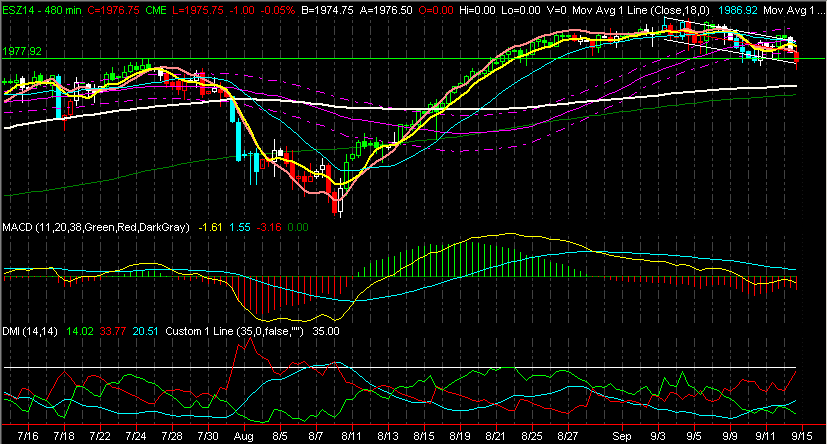Click the 7/16 date label
This screenshot has width=827, height=444.
point(28,436)
